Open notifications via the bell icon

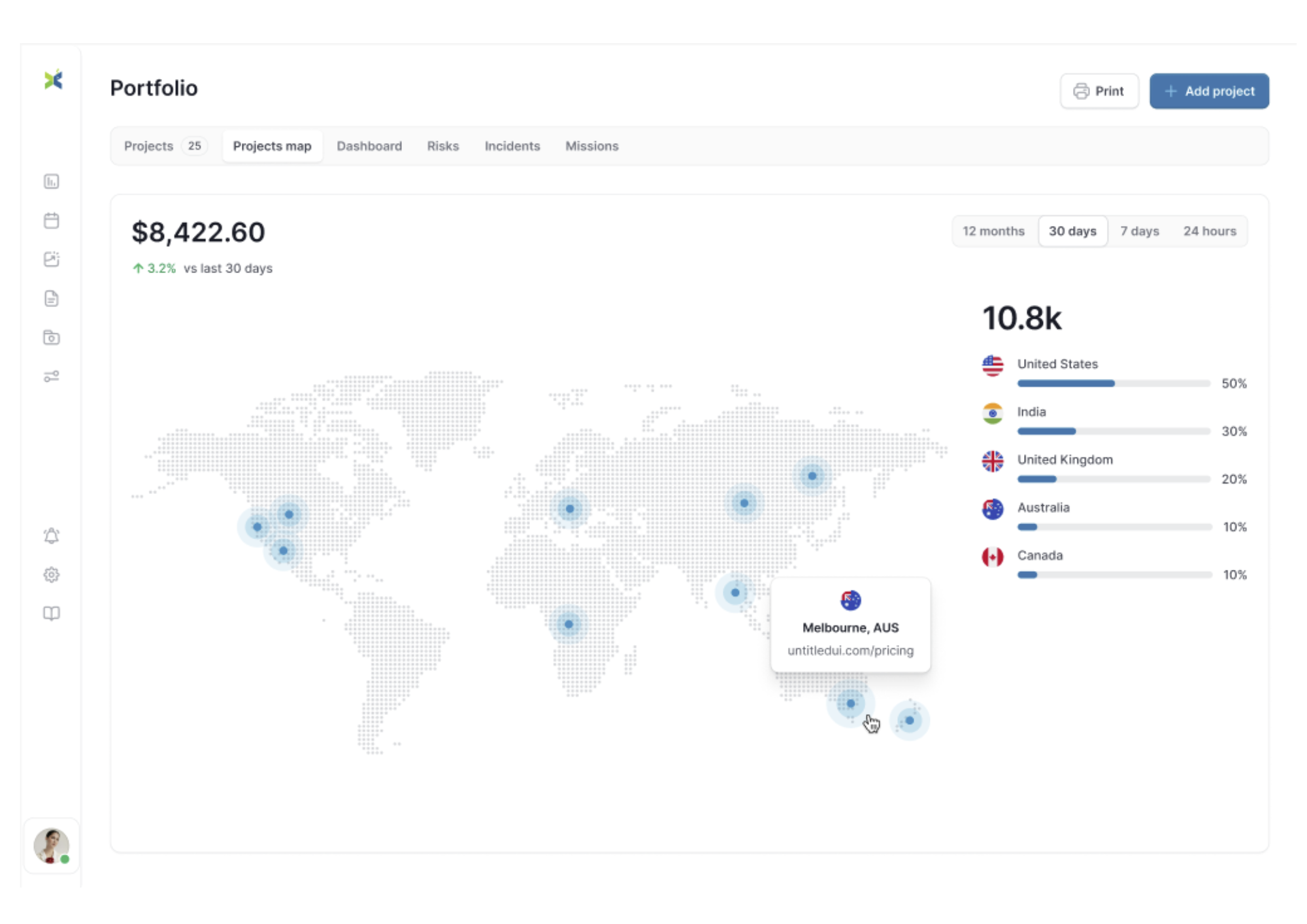tap(52, 536)
